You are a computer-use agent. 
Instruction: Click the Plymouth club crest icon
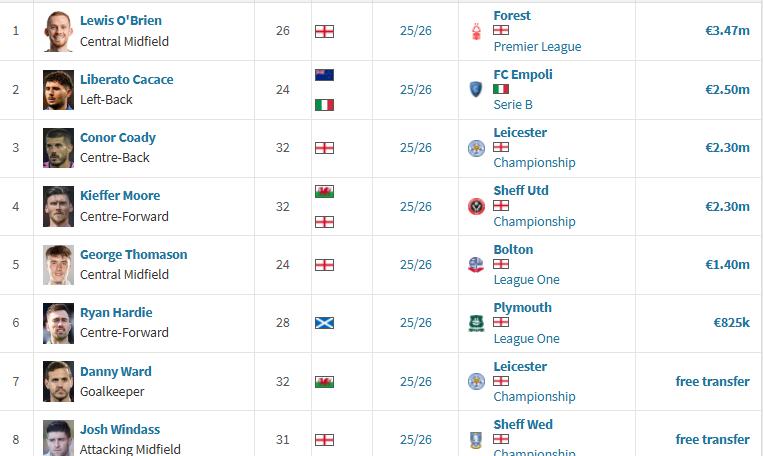476,323
